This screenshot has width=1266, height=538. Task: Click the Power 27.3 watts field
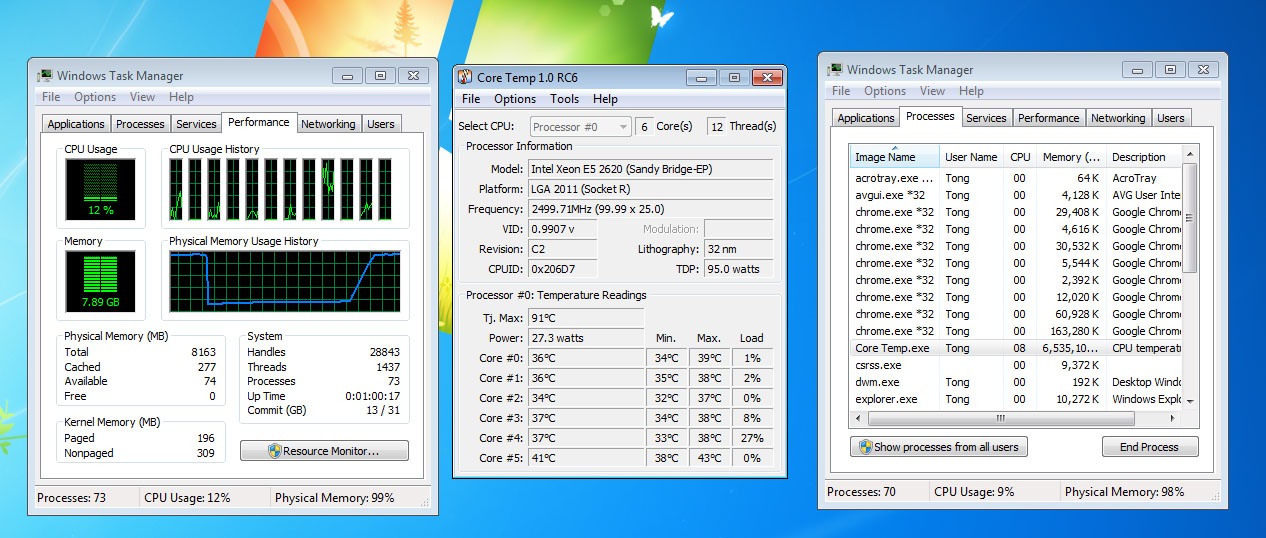(585, 338)
